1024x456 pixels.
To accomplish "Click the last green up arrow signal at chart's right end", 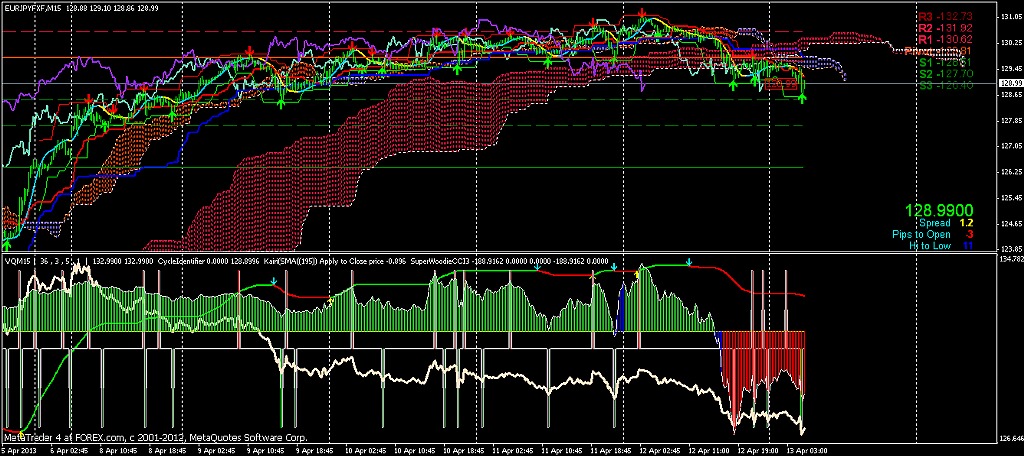I will (803, 98).
